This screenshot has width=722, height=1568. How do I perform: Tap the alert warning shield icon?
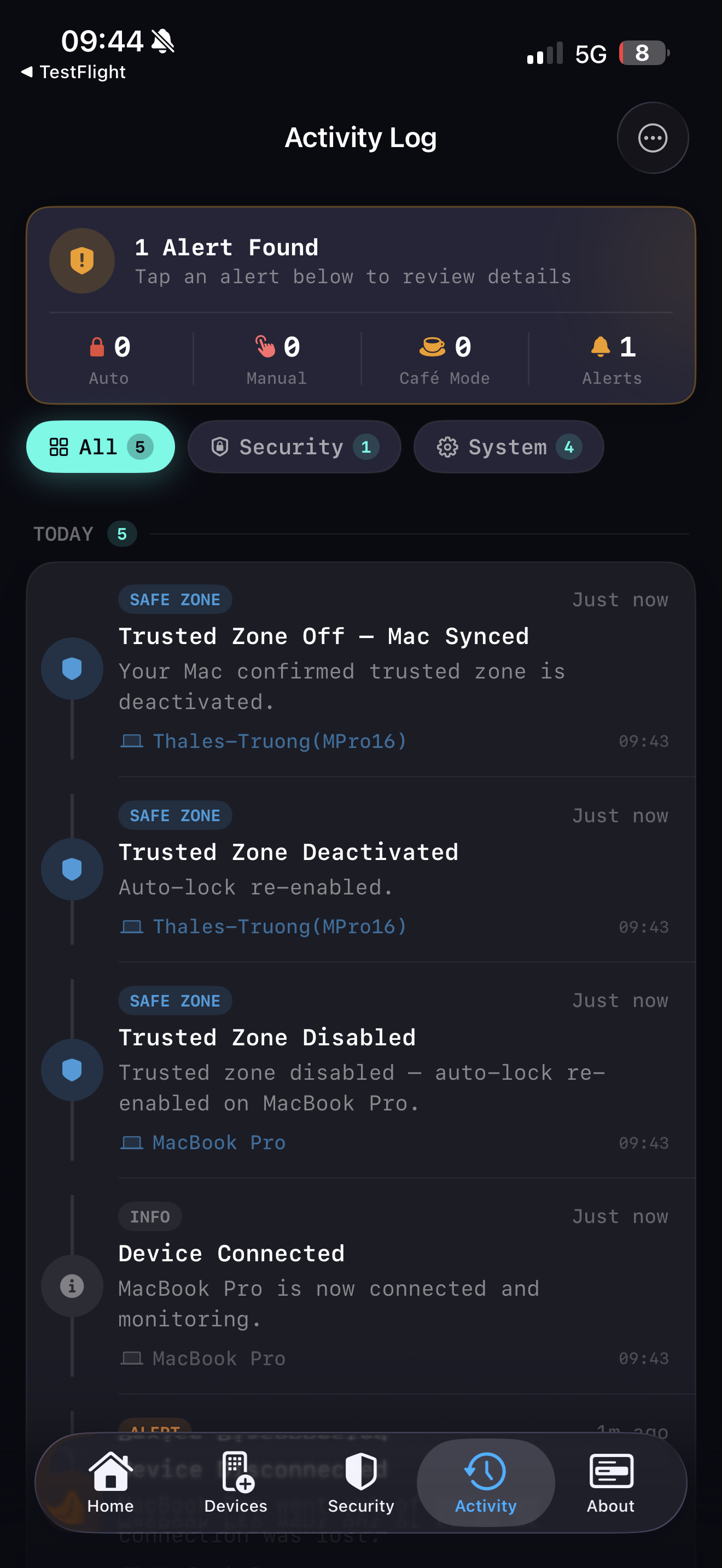coord(82,261)
